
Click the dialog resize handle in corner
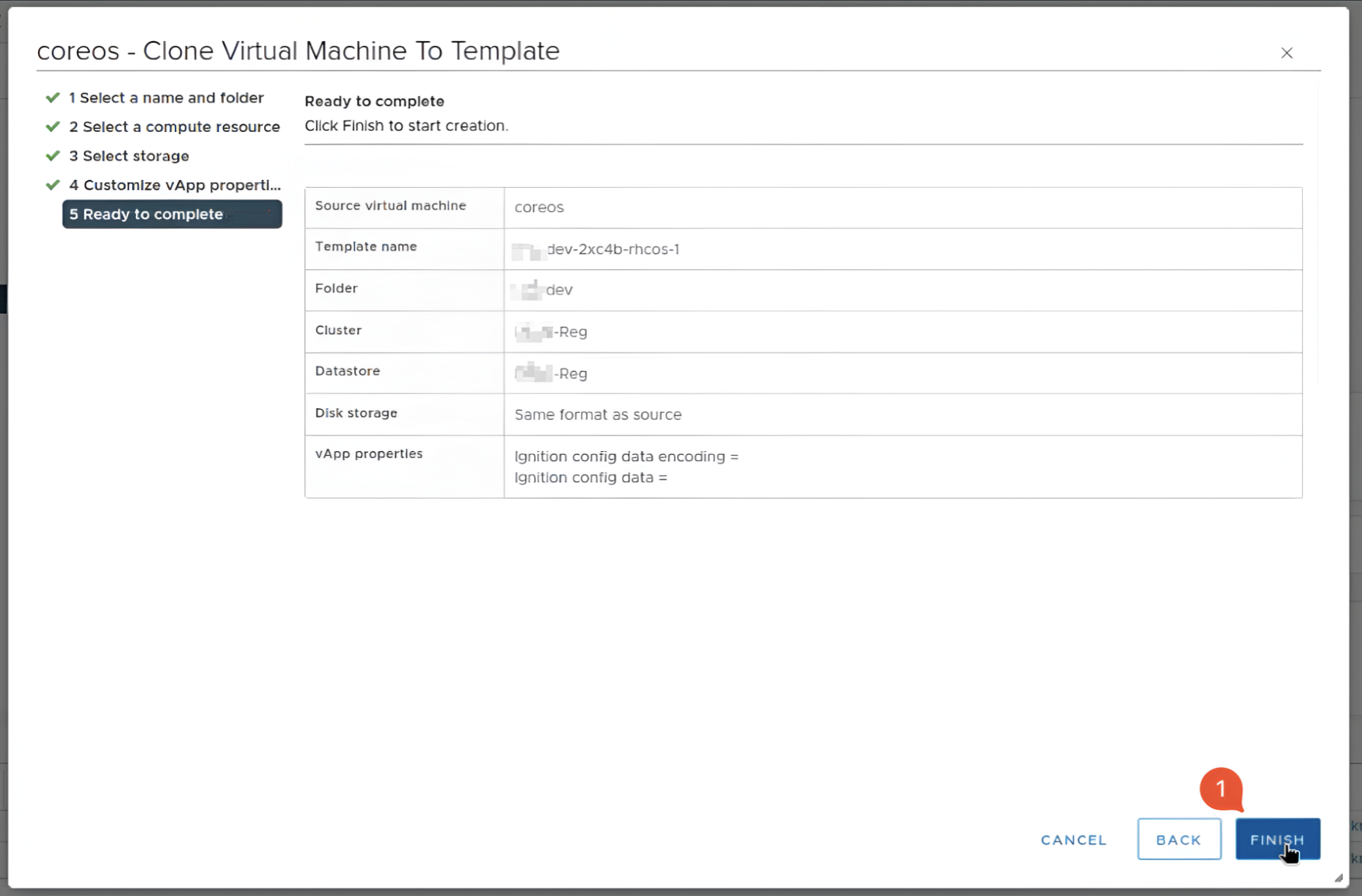point(1338,877)
